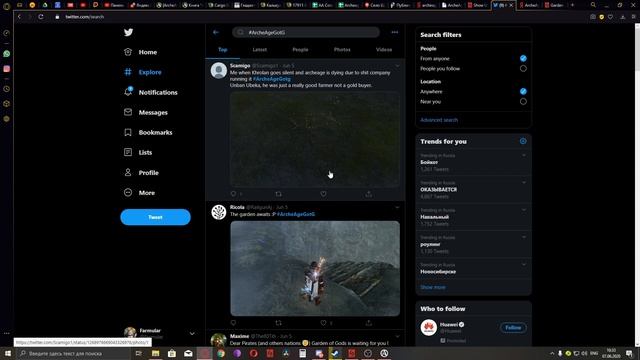This screenshot has width=640, height=360.
Task: Open the three-dot search options menu
Action: [x=395, y=32]
